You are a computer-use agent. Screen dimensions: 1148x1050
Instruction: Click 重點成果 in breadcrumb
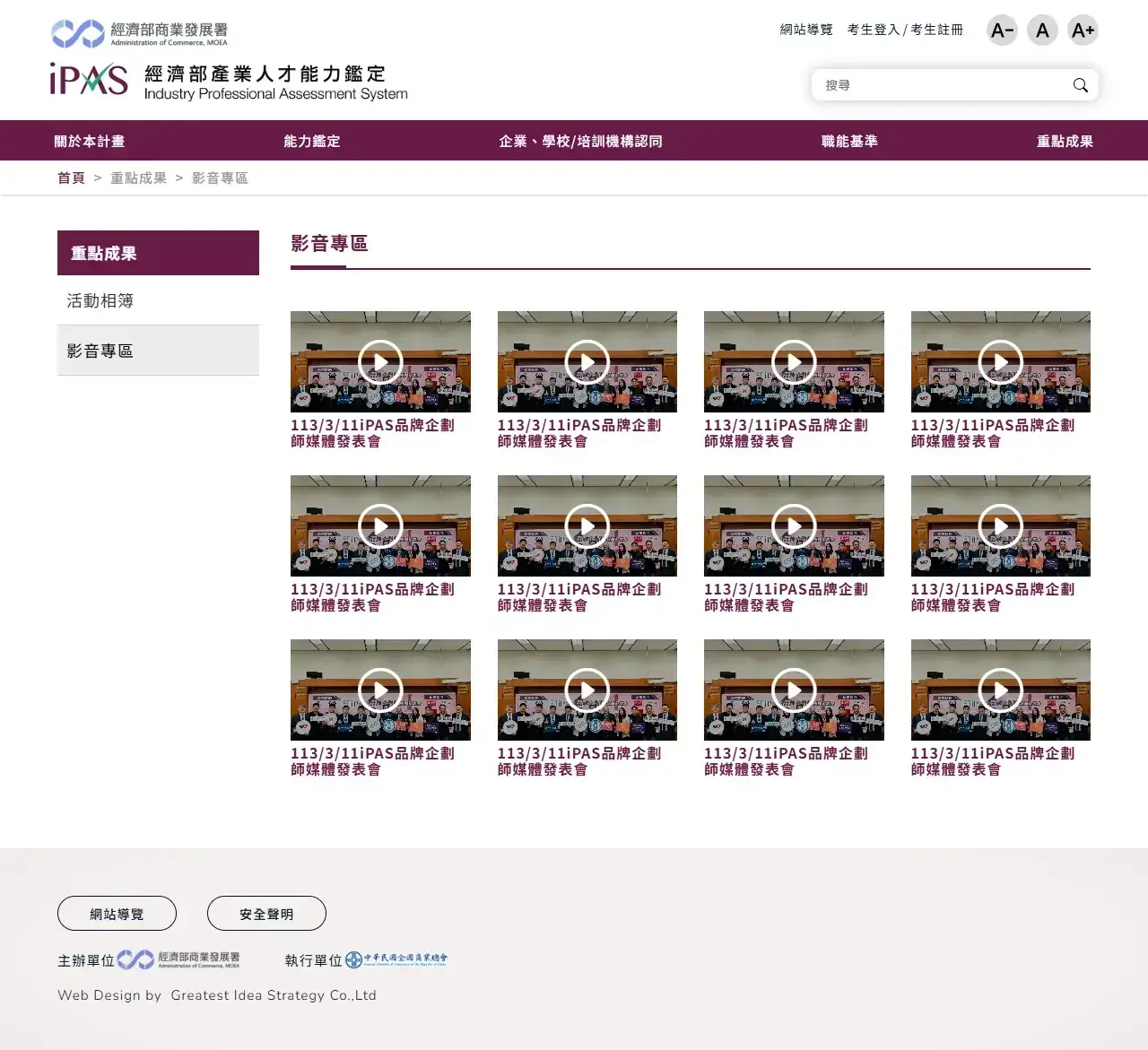[139, 178]
